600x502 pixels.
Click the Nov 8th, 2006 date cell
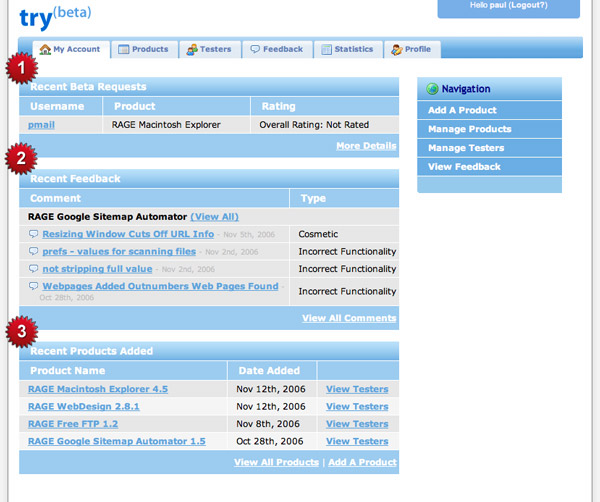pos(272,424)
